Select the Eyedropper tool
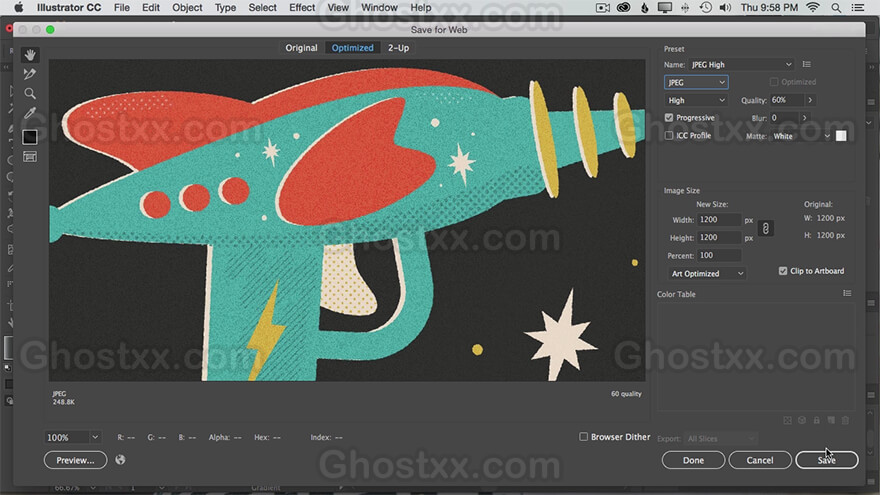 [30, 113]
